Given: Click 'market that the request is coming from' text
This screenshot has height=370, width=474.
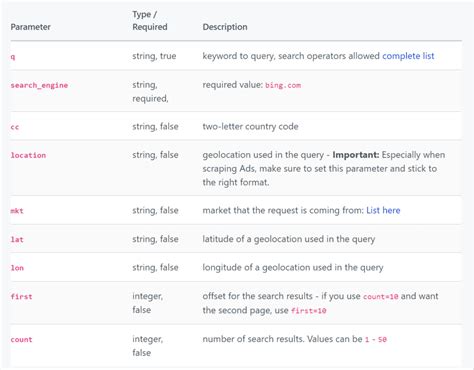Looking at the screenshot, I should point(283,210).
